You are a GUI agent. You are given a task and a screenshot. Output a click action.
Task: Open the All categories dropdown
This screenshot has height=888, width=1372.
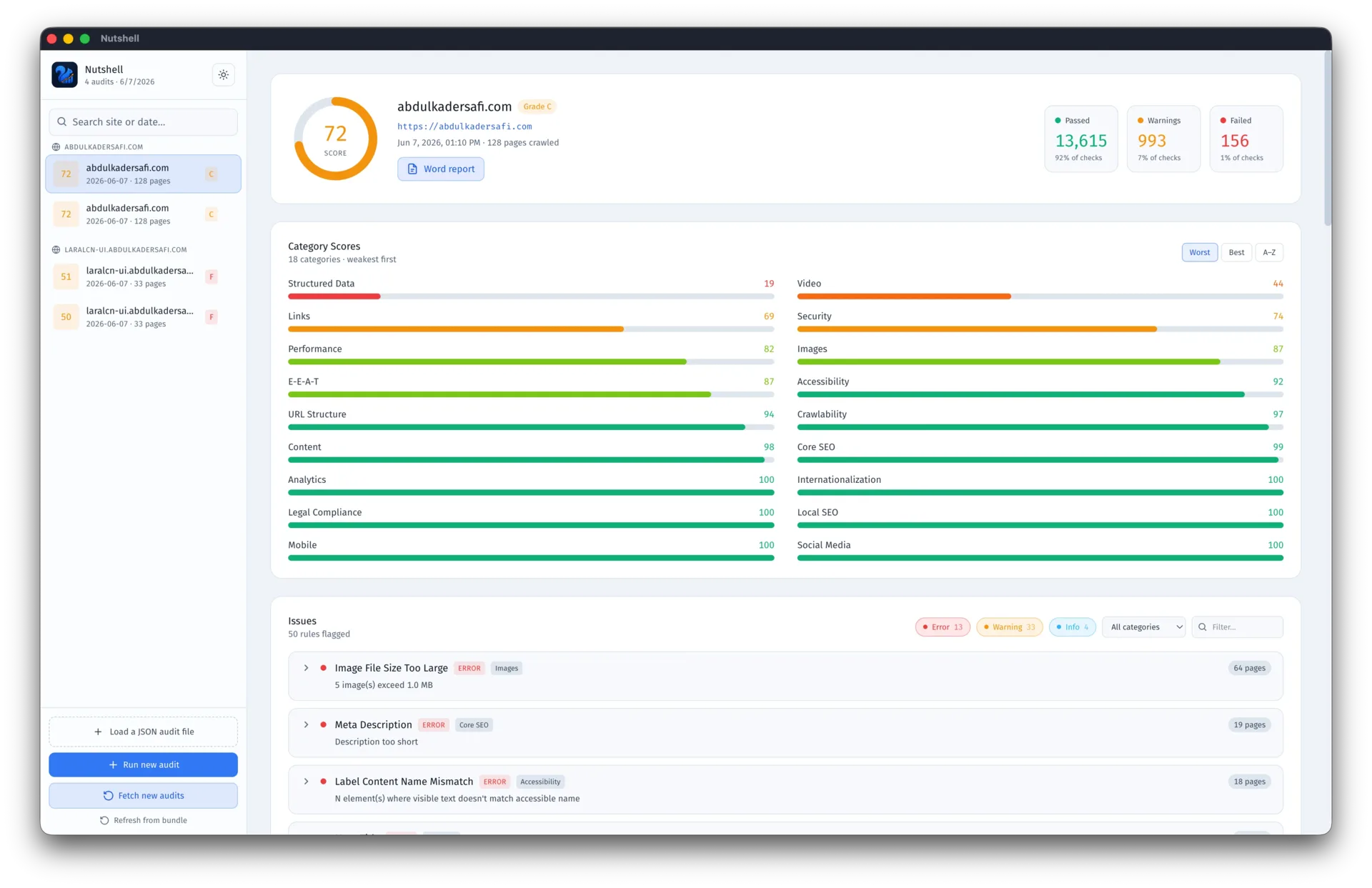click(1144, 627)
